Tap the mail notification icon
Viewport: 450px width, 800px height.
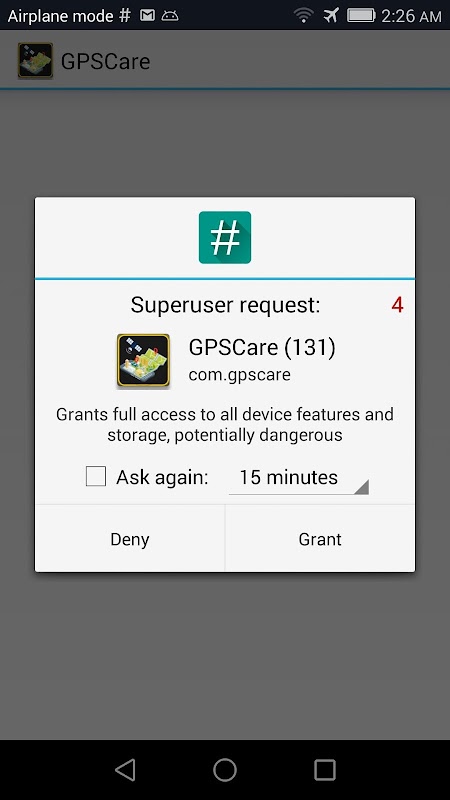click(147, 15)
